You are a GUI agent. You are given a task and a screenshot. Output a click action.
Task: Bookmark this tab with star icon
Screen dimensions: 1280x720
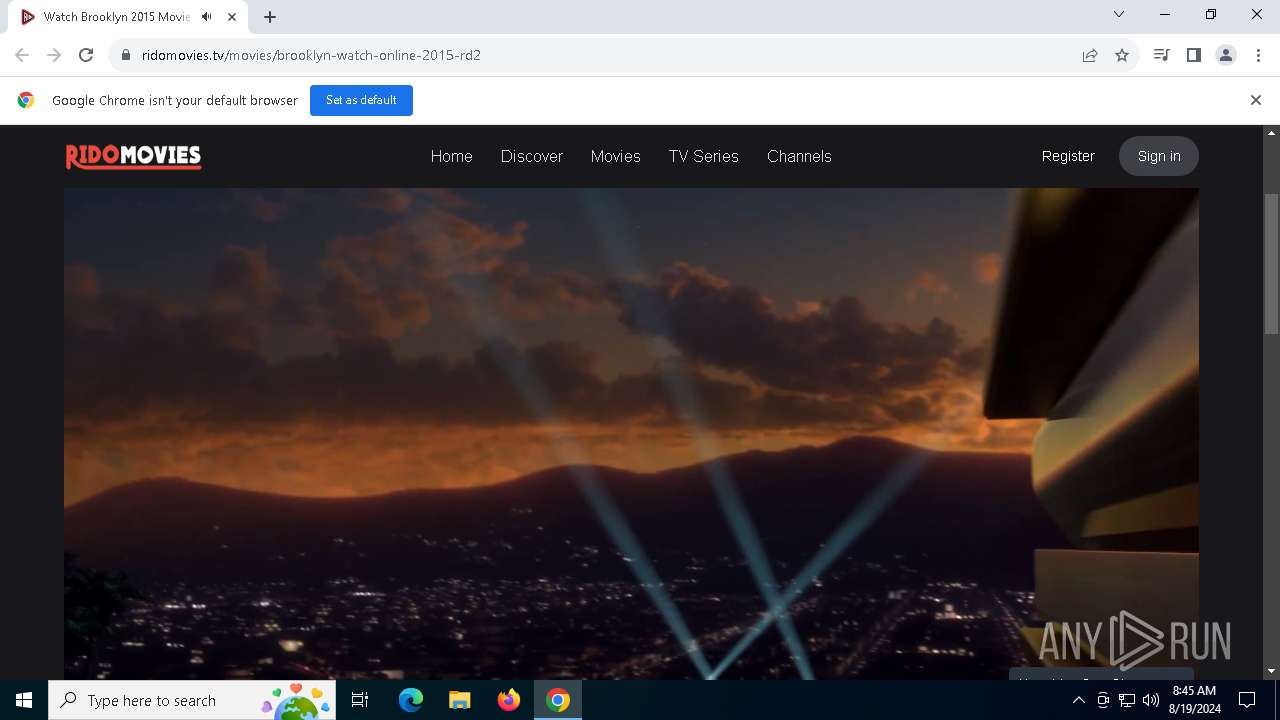[x=1122, y=55]
